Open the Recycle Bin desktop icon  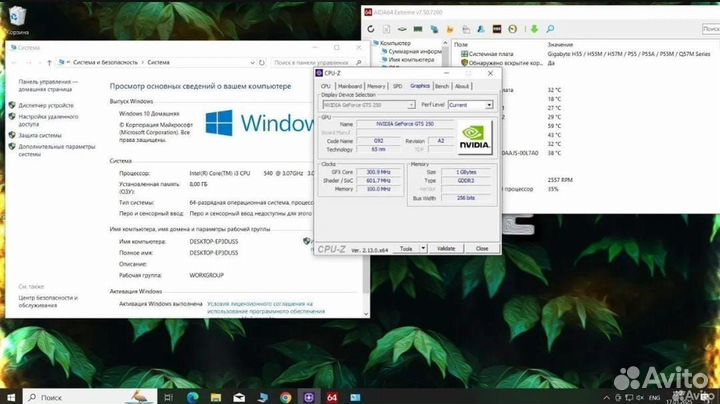[19, 20]
